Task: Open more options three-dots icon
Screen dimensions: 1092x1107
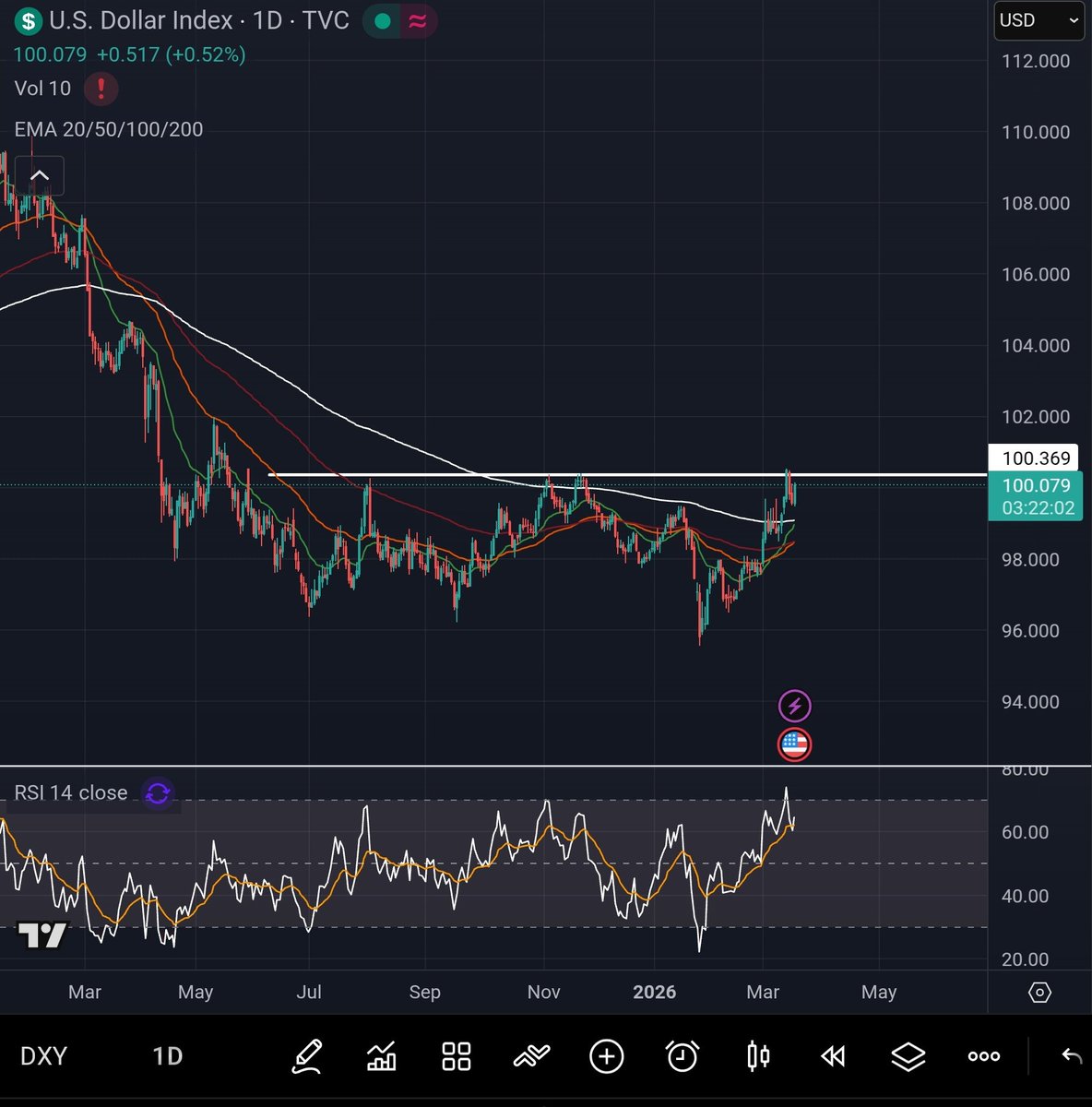Action: (x=984, y=1056)
